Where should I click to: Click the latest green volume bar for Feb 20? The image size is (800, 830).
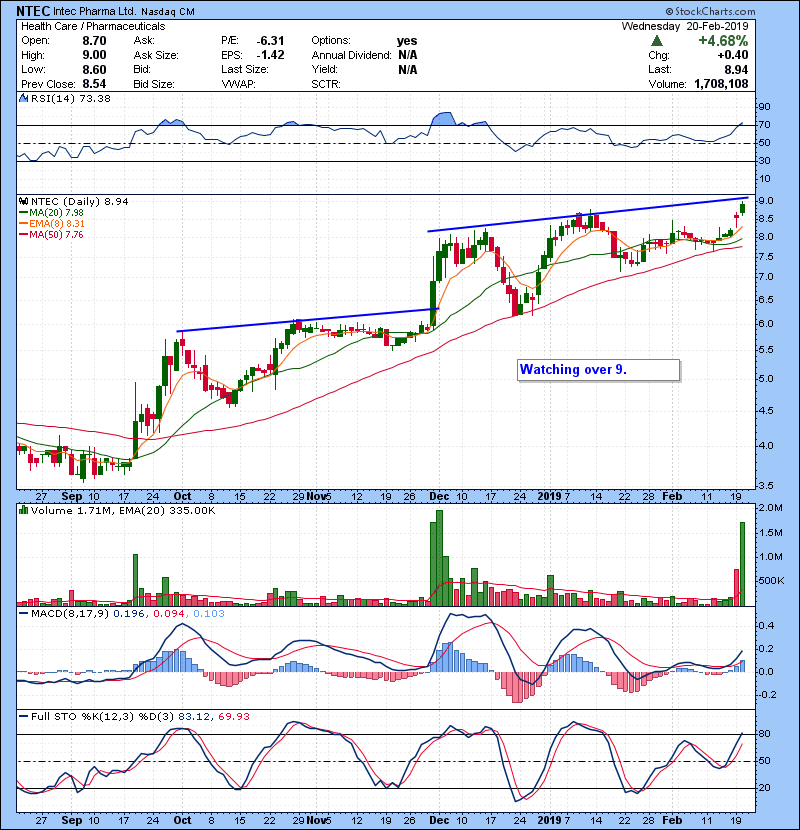click(x=742, y=564)
